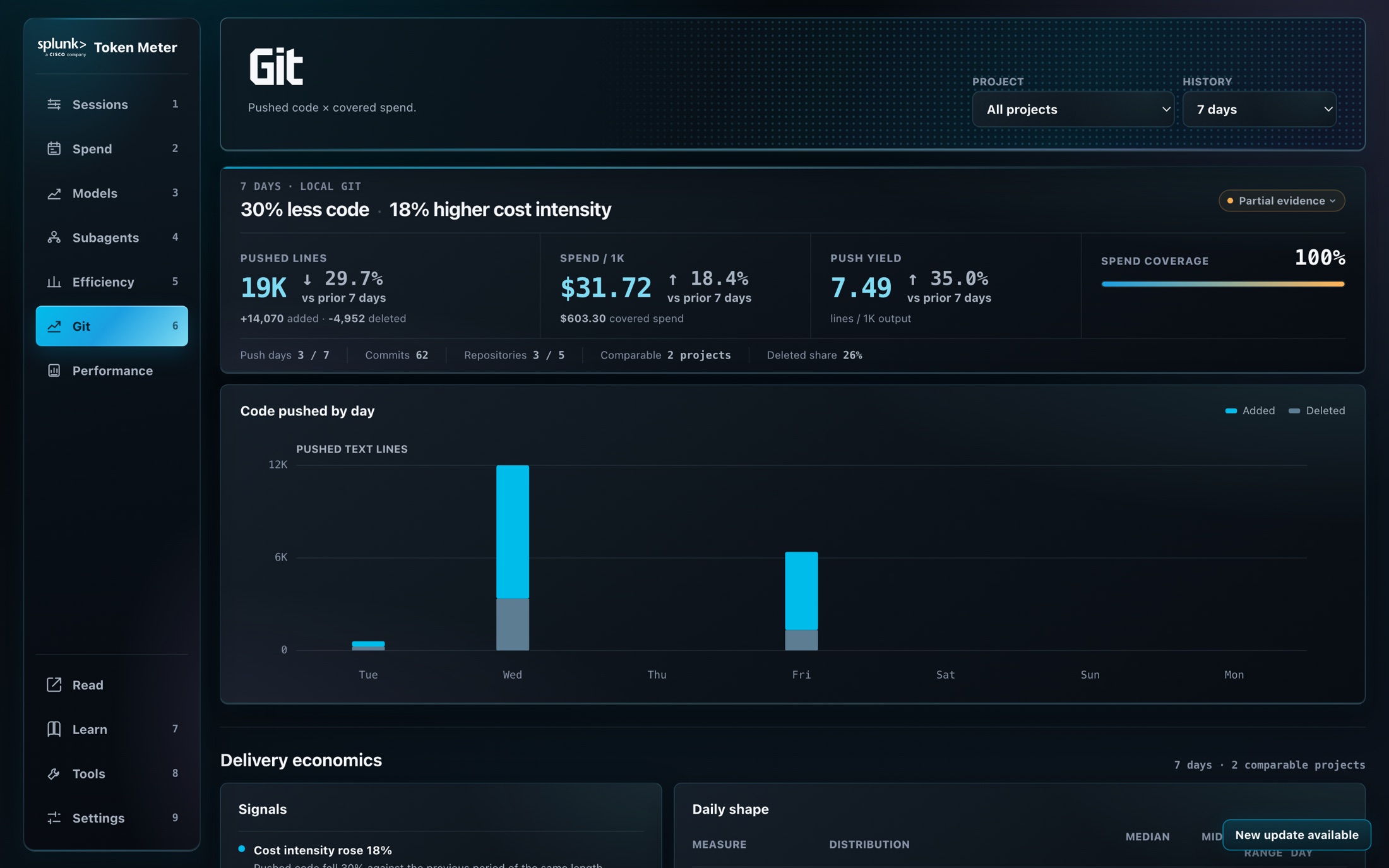1389x868 pixels.
Task: Click the New update available button
Action: pos(1296,835)
